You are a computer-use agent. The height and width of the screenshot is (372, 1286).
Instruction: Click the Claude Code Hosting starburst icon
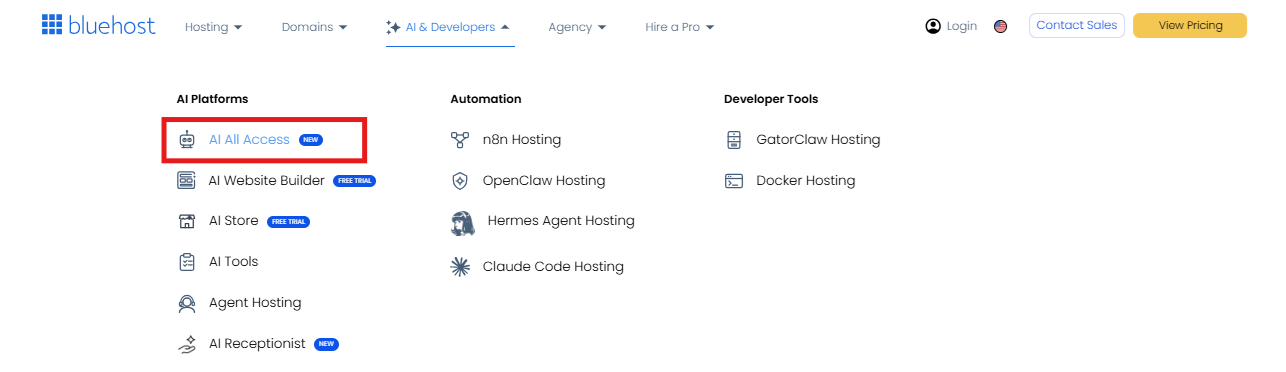pos(460,267)
